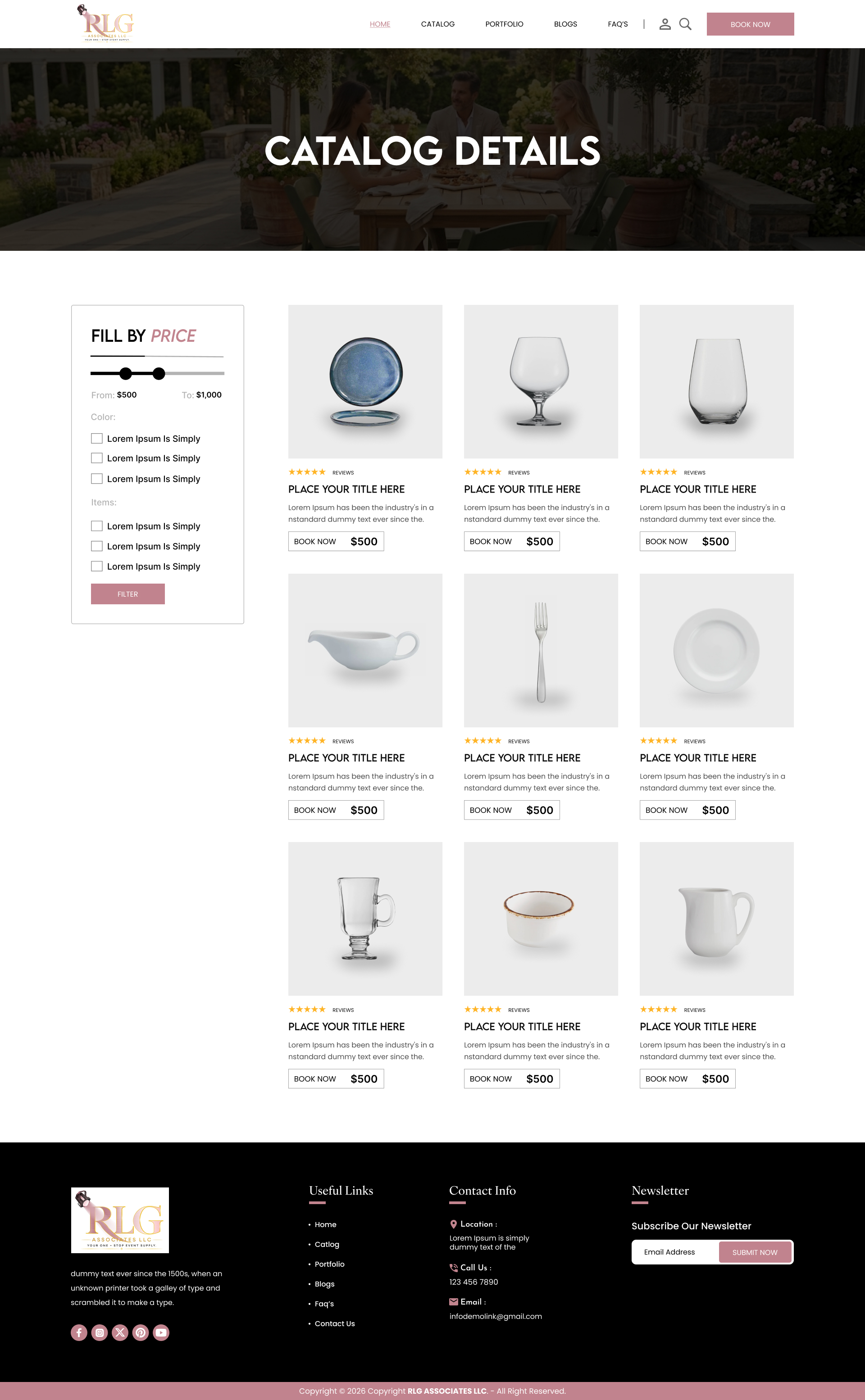Viewport: 865px width, 1400px height.
Task: Focus the Email Address newsletter field
Action: point(675,1252)
